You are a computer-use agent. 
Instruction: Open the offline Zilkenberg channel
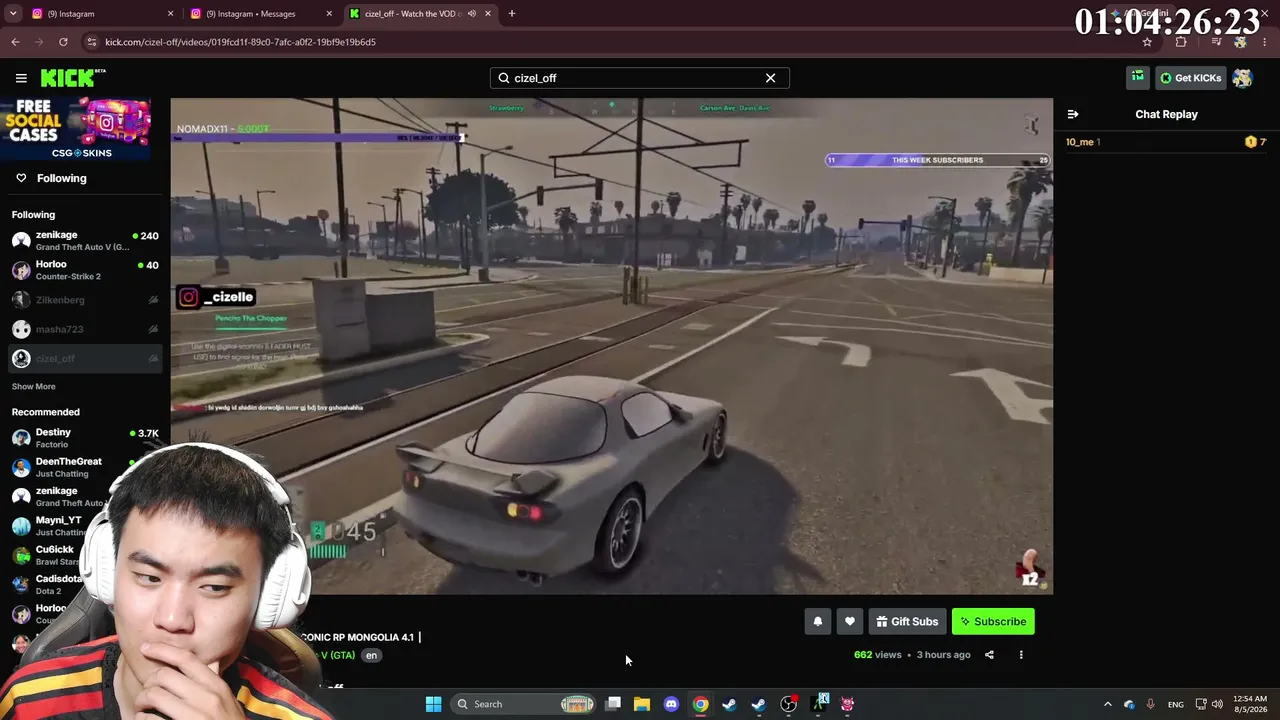tap(85, 300)
